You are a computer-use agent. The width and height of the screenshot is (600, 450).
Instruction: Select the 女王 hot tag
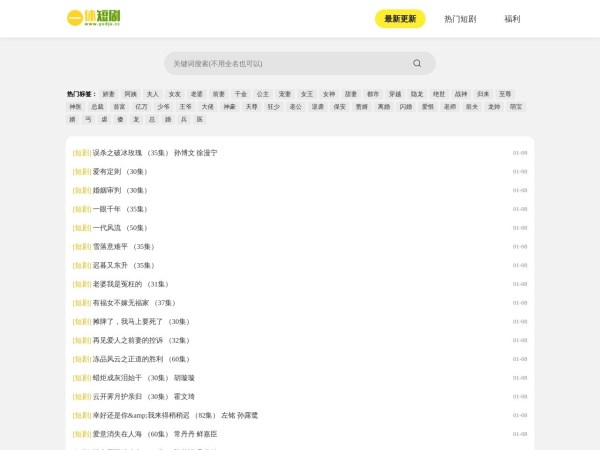tap(307, 93)
